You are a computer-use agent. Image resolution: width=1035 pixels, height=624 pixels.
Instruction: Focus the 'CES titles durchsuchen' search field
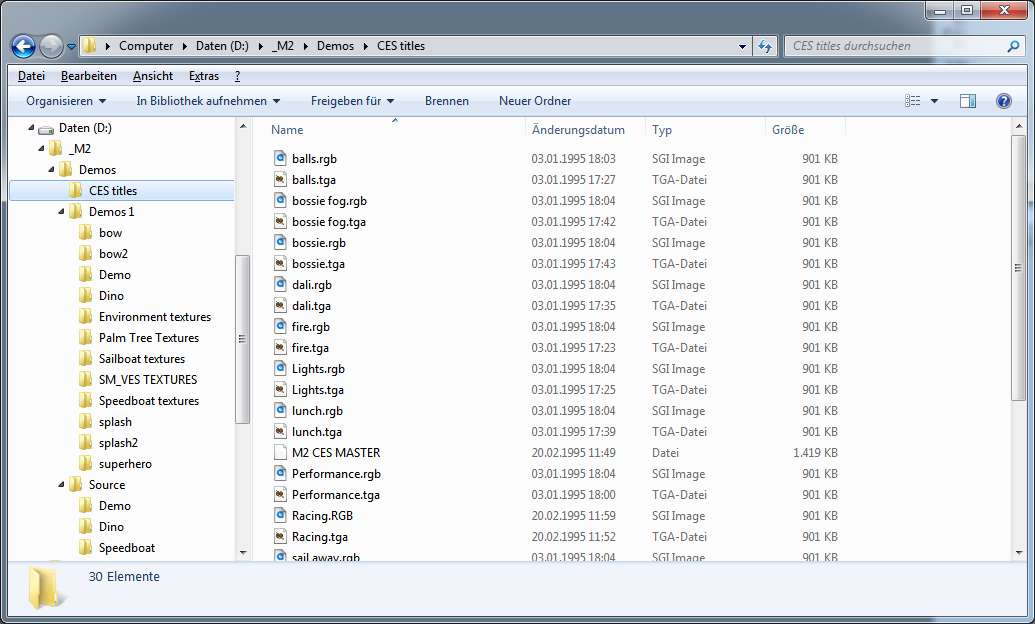[x=905, y=46]
